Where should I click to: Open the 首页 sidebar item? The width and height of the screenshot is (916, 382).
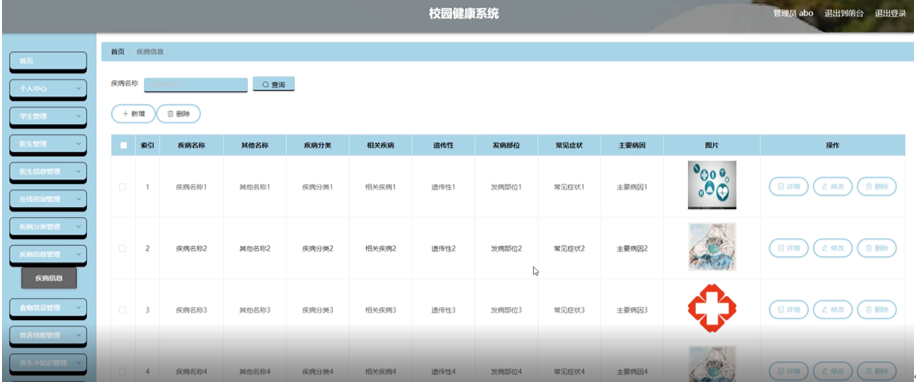click(48, 61)
